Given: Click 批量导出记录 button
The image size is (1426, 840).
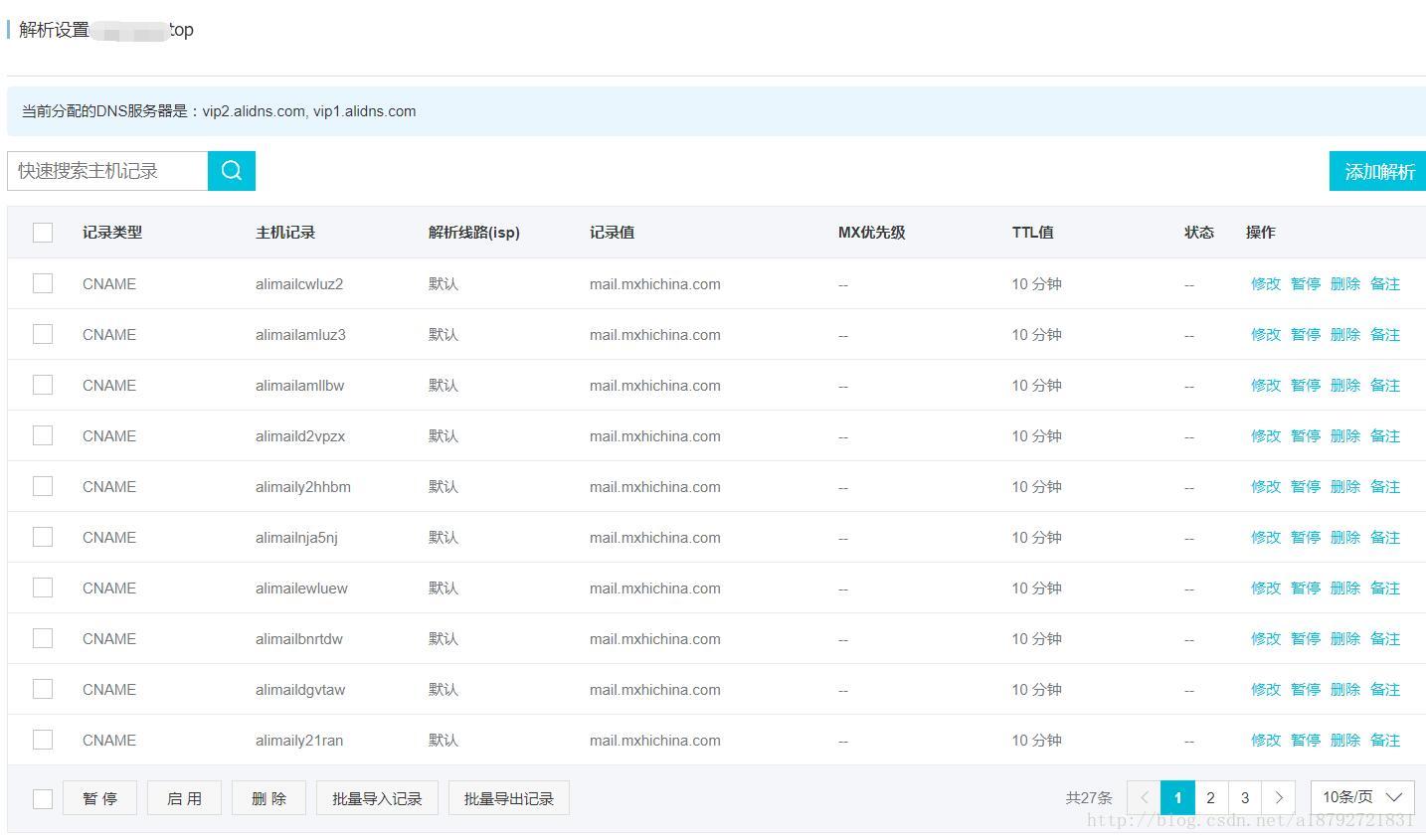Looking at the screenshot, I should 508,798.
